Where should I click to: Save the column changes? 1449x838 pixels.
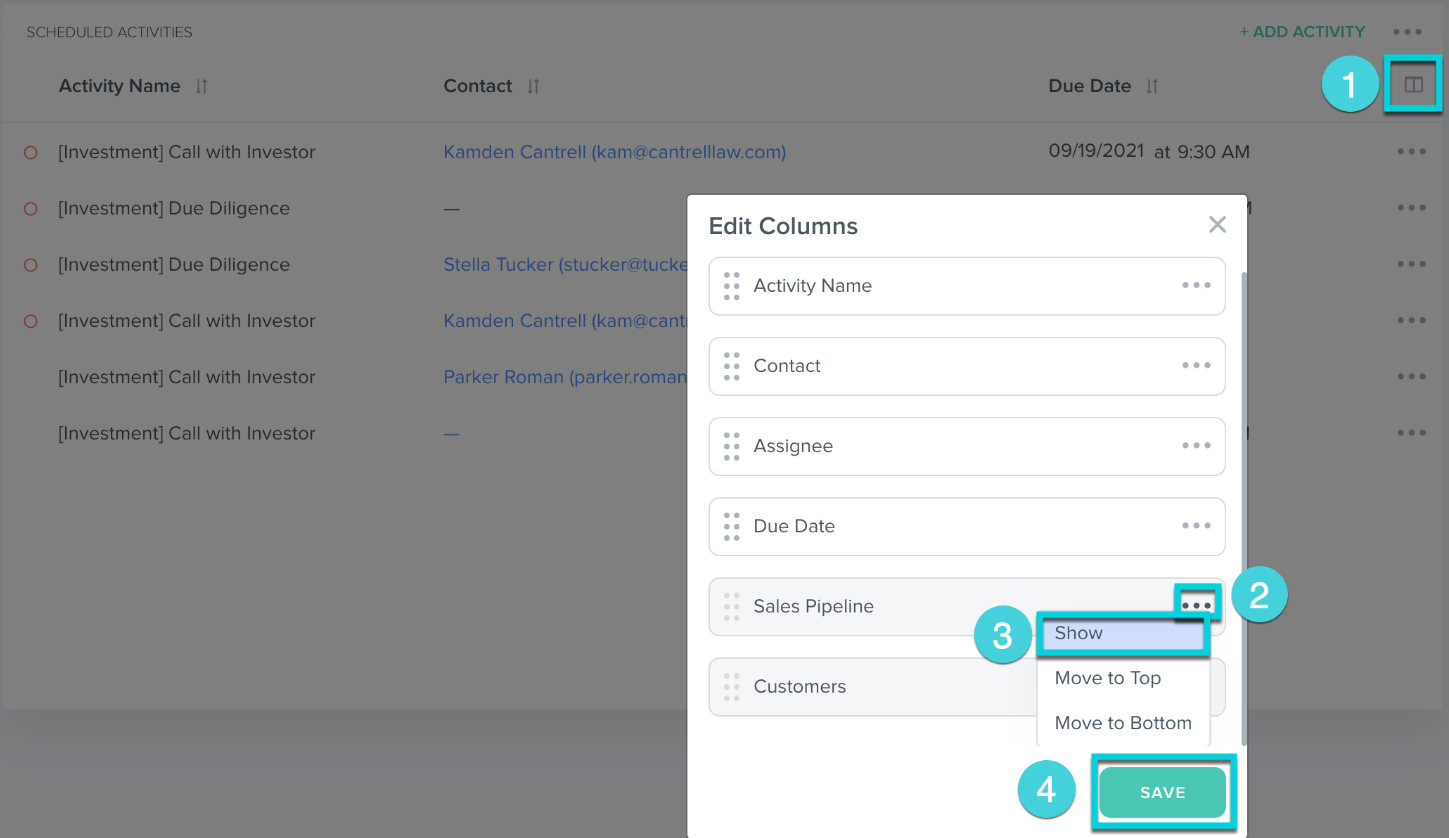(x=1162, y=792)
